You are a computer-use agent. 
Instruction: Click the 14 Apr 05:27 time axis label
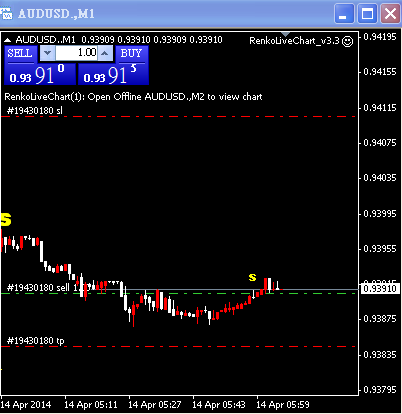tap(155, 405)
